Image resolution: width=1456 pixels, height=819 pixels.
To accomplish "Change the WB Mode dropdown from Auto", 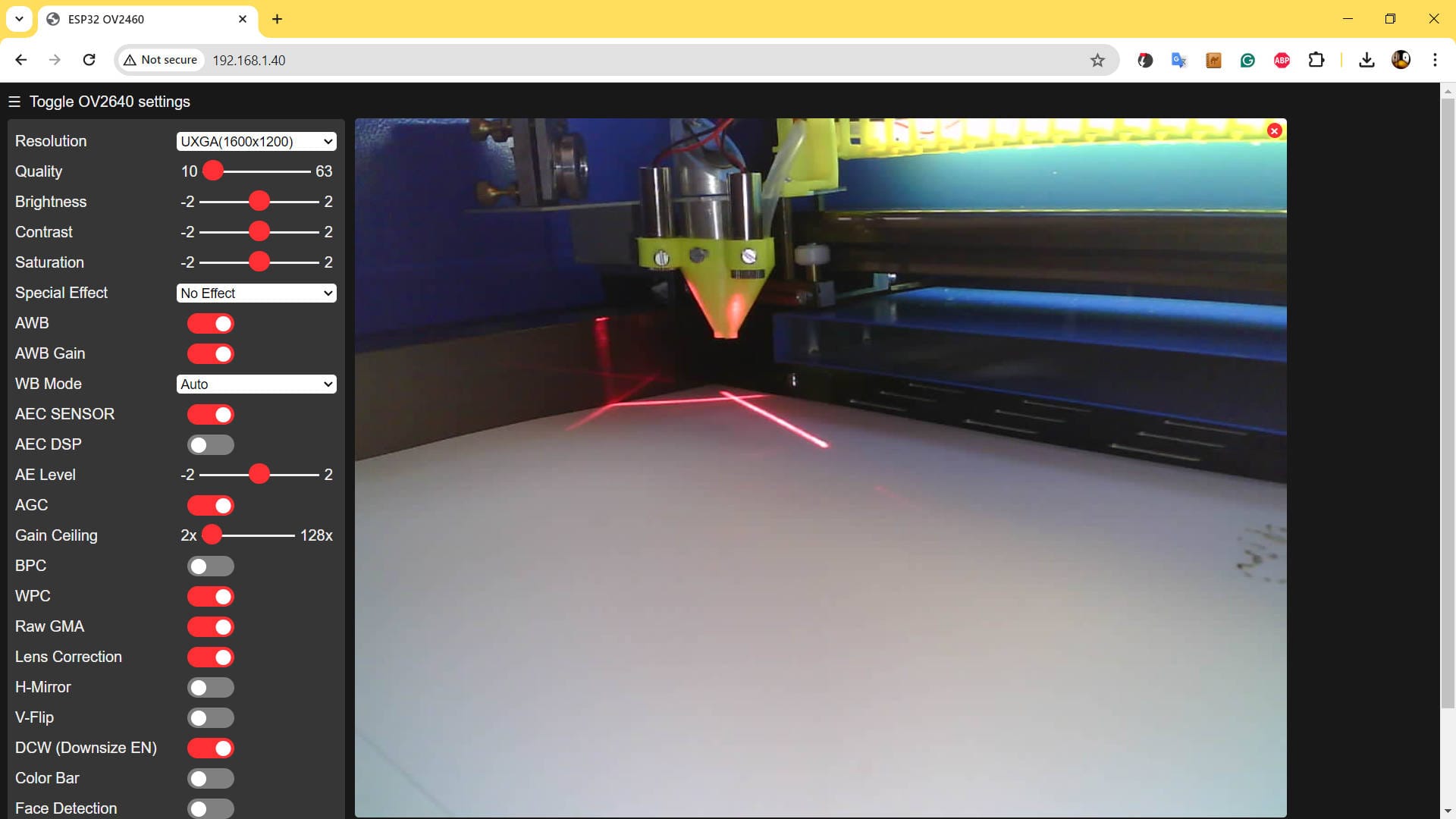I will [x=256, y=384].
